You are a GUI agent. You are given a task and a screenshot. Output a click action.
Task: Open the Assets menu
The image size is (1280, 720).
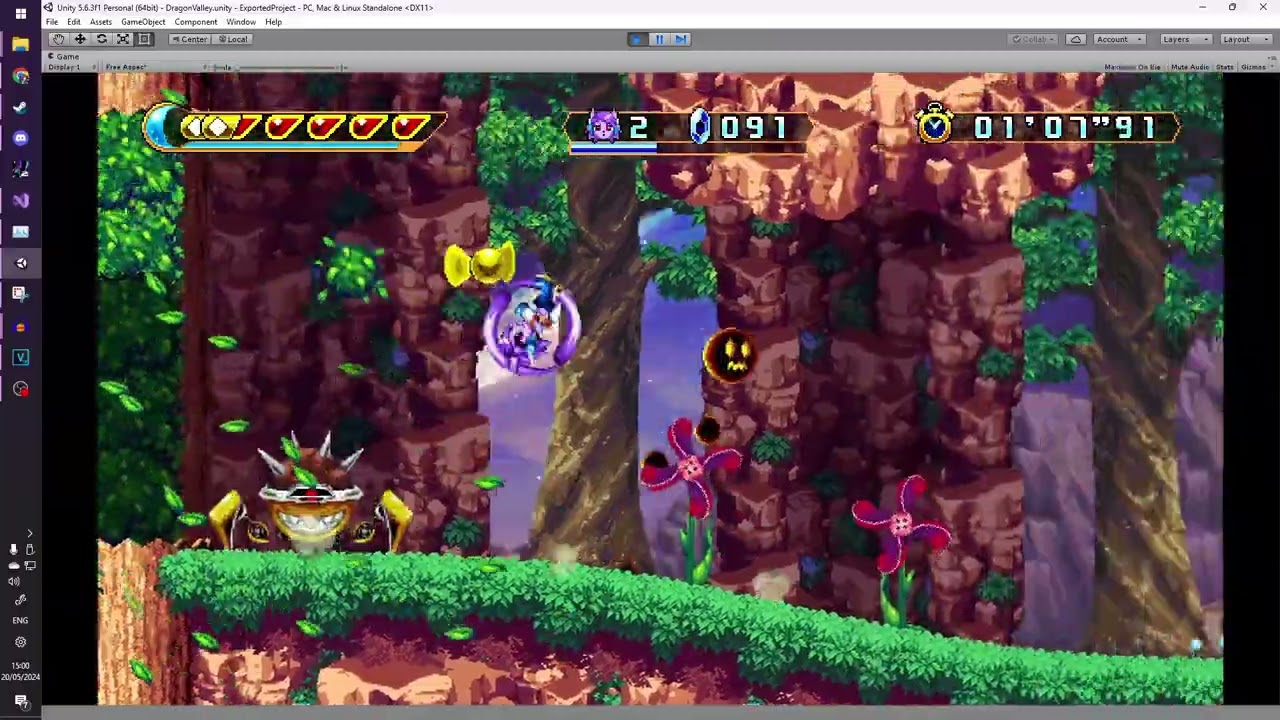101,22
